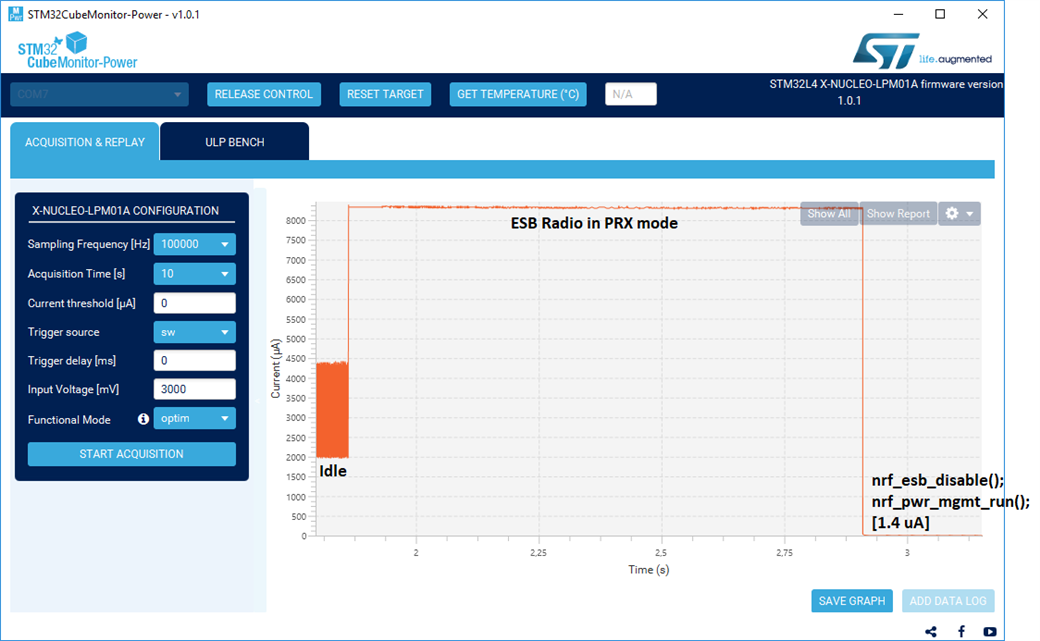Click the Sampling Frequency [Hz] label
1040x641 pixels.
click(88, 244)
